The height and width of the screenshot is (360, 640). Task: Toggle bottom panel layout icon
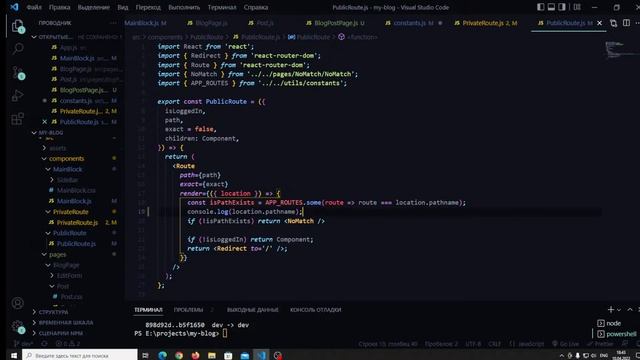click(551, 7)
